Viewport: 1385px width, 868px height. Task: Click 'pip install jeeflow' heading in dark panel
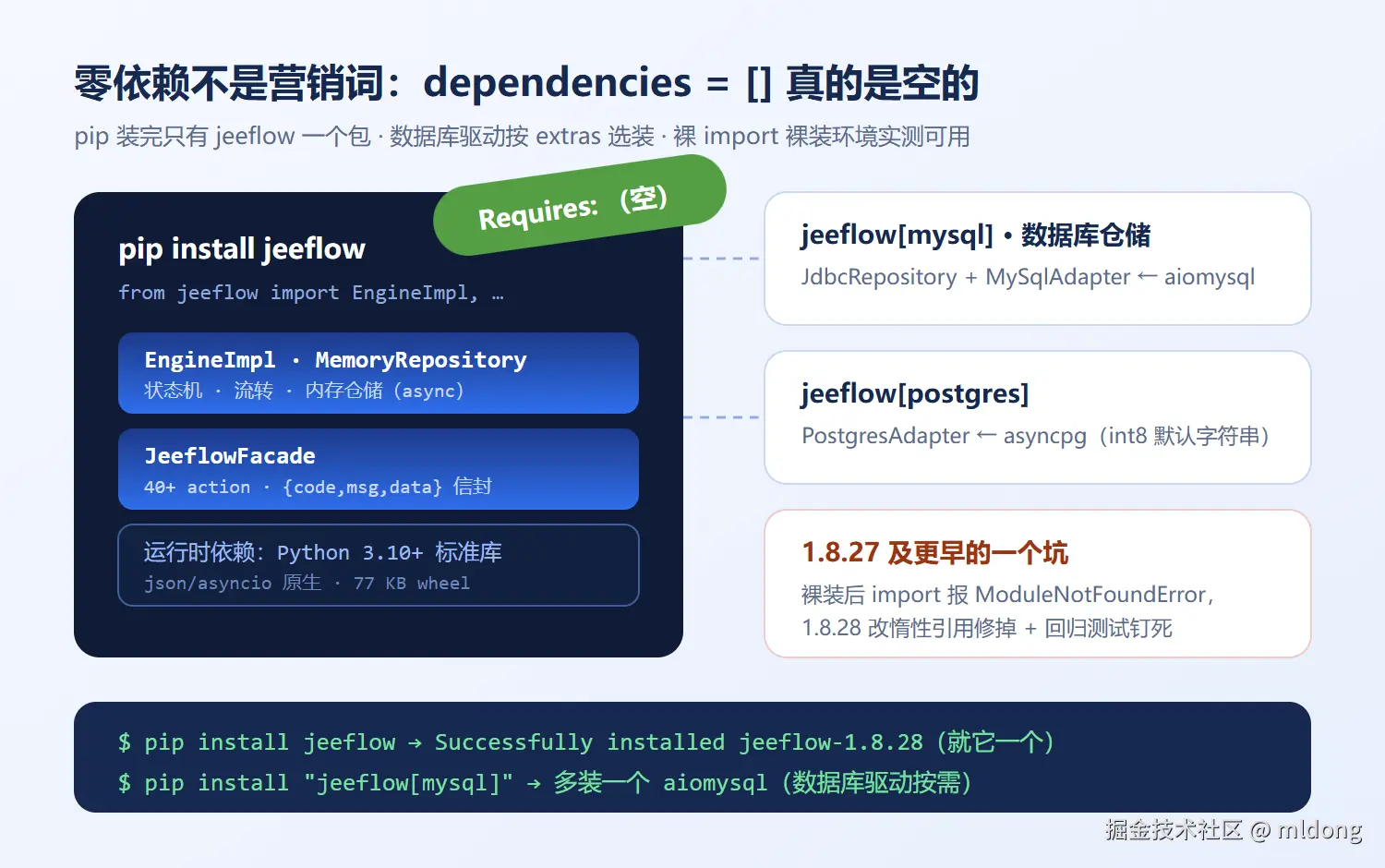click(x=242, y=248)
